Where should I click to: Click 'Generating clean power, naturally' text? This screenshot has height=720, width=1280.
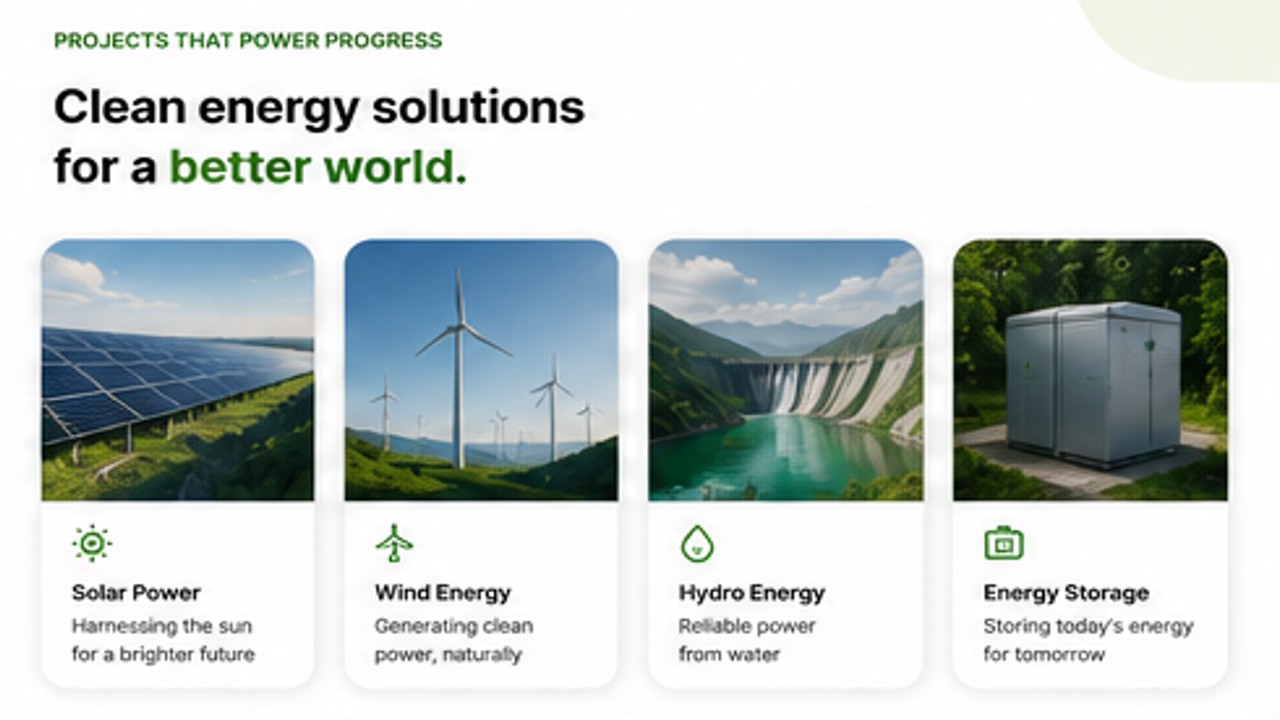[454, 641]
